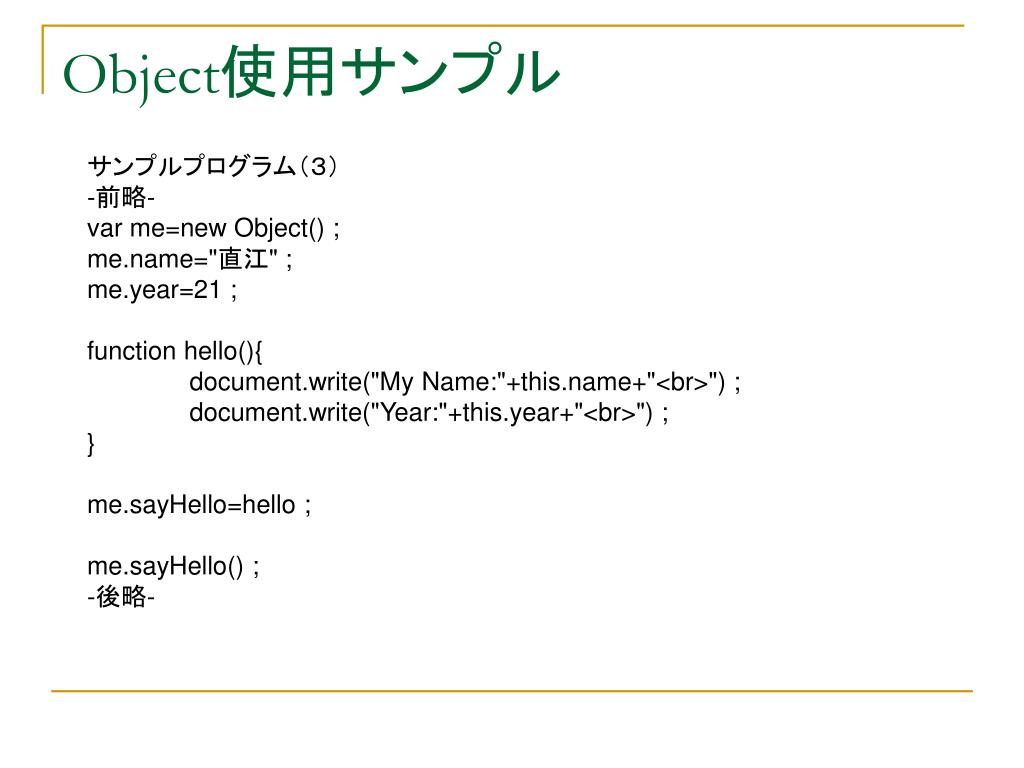1024x768 pixels.
Task: Click the -後略- line
Action: click(x=121, y=597)
